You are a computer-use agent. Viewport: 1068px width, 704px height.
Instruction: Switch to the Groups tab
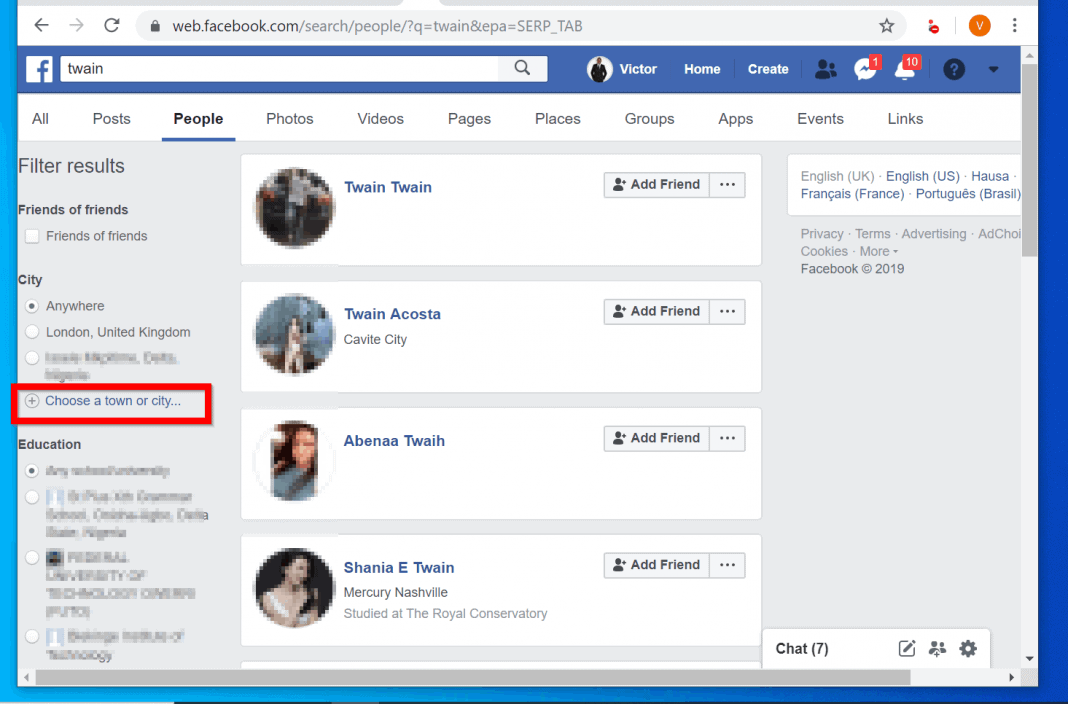coord(649,118)
